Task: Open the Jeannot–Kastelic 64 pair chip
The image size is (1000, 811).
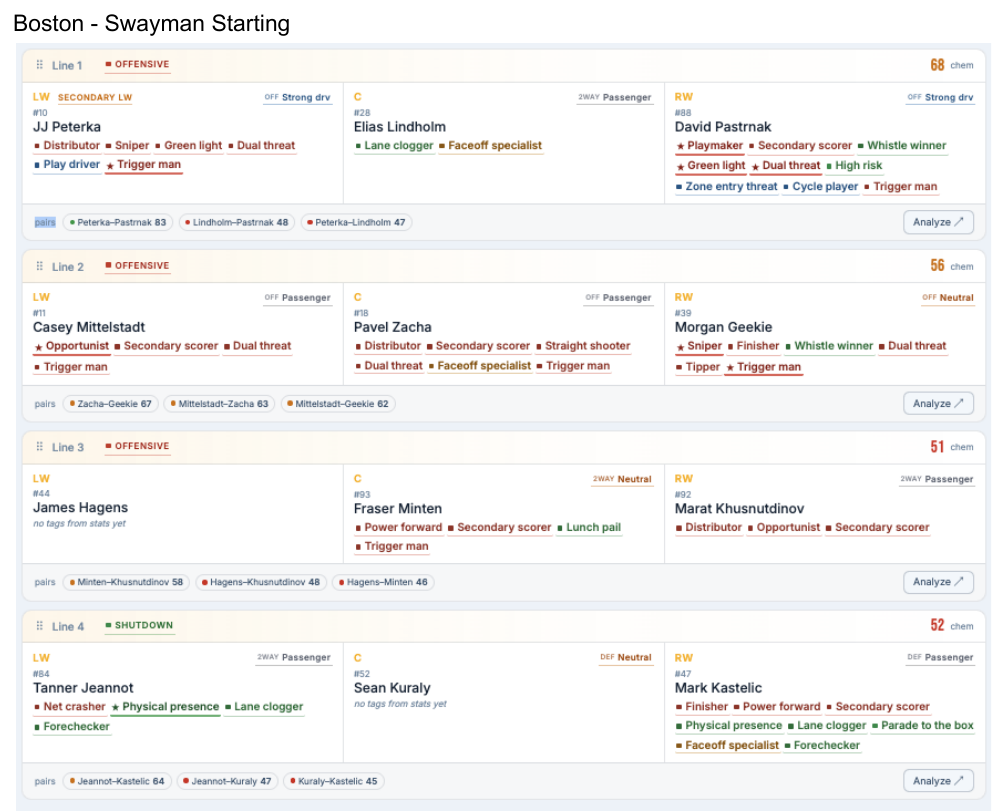Action: [117, 781]
